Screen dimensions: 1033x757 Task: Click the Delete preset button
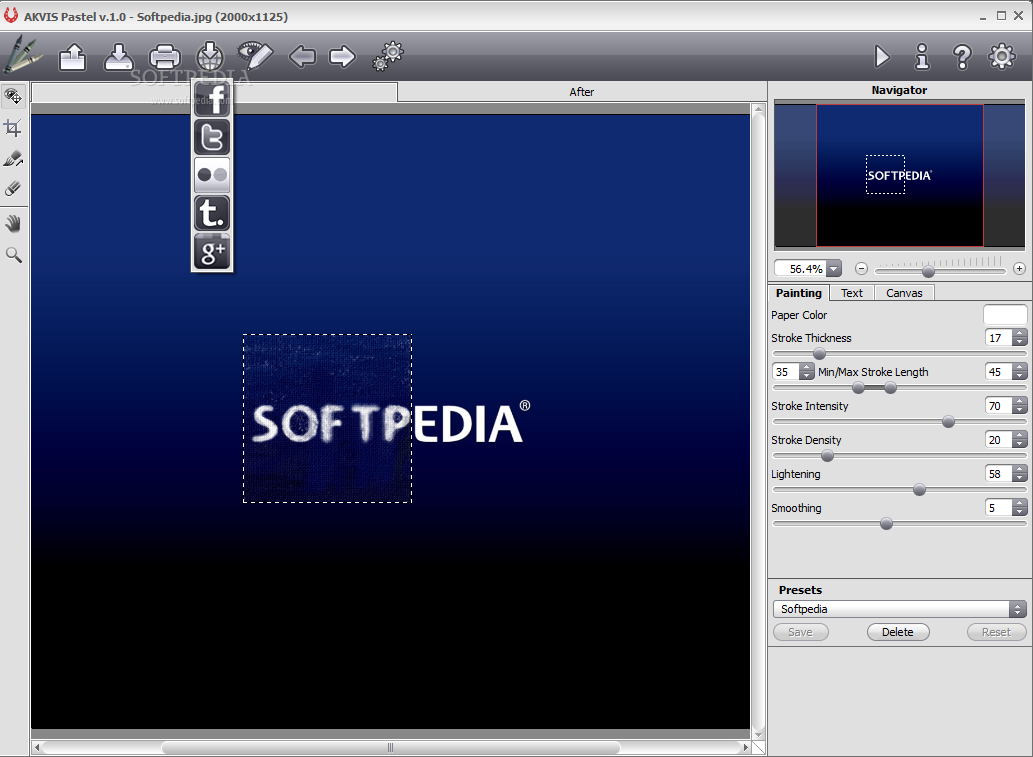(898, 632)
